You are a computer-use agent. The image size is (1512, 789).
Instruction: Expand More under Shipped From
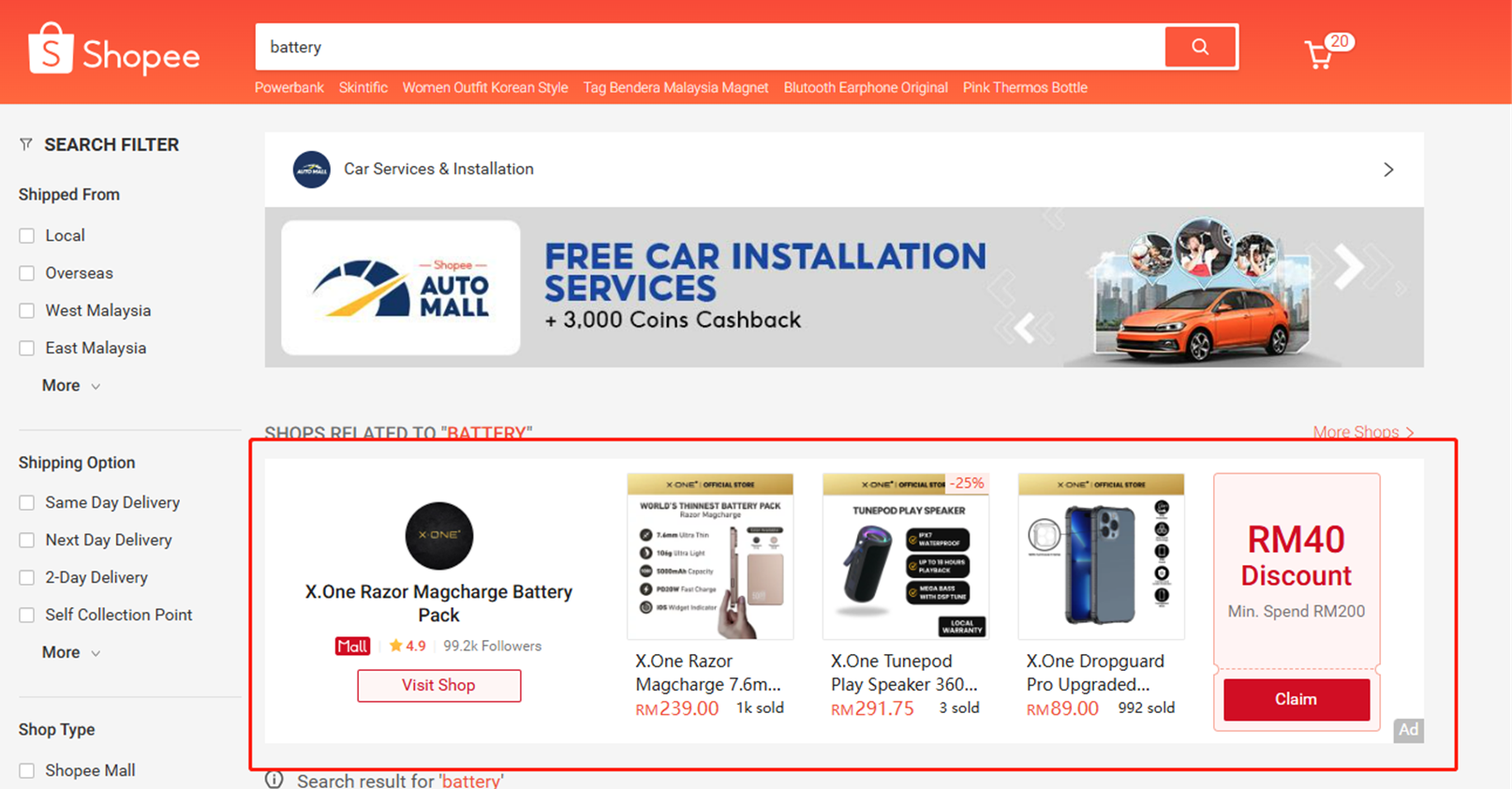(x=71, y=385)
